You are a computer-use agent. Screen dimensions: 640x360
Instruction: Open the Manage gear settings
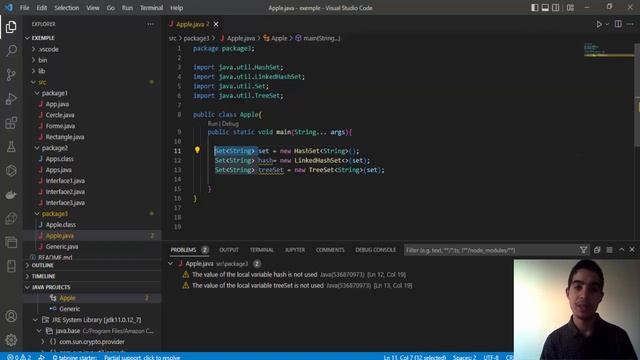coord(11,340)
